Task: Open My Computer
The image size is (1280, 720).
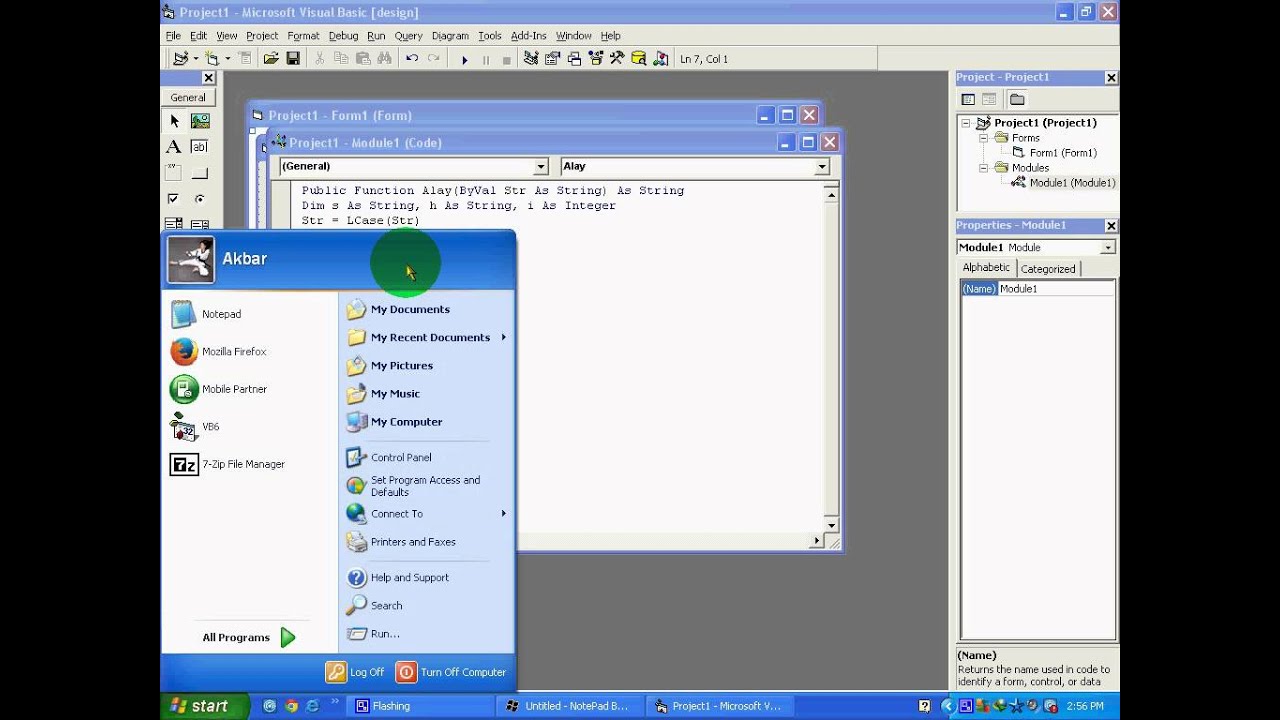Action: [394, 421]
